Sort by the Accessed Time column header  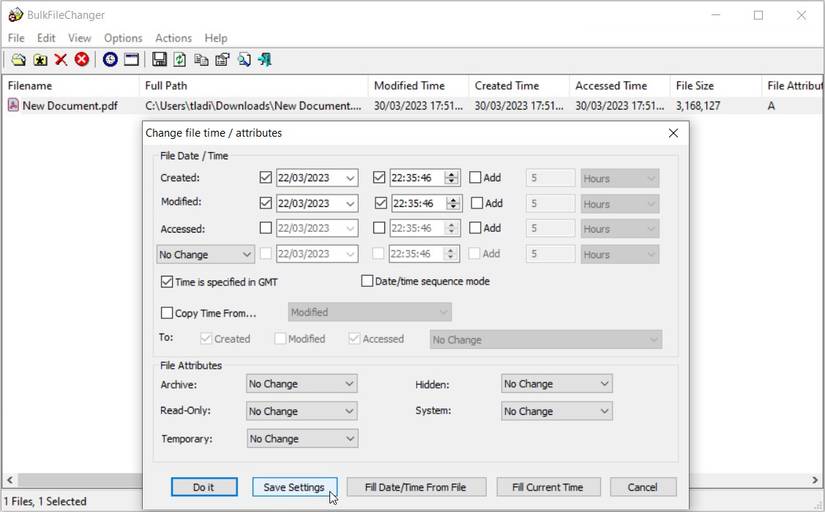619,85
